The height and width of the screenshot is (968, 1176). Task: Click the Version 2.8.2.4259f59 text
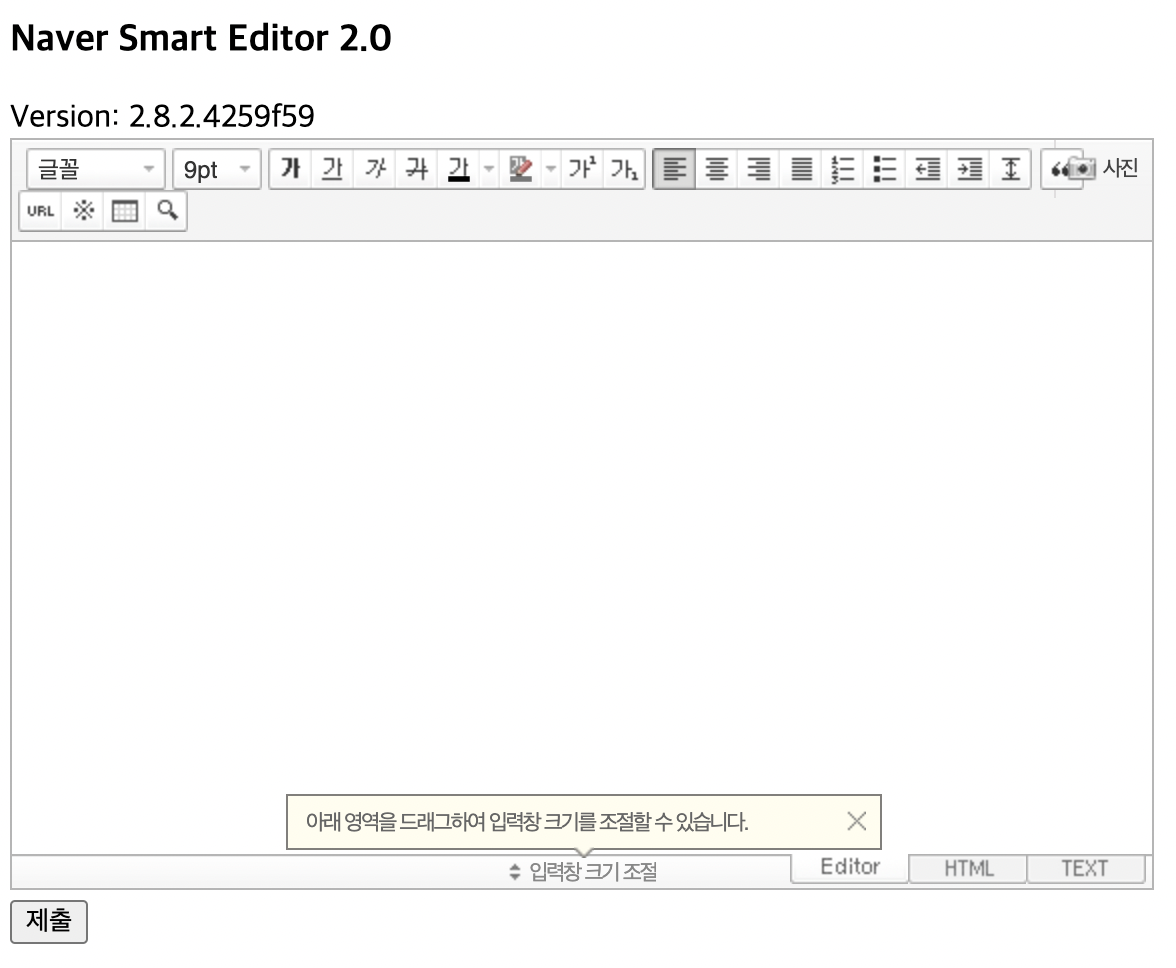pyautogui.click(x=163, y=116)
